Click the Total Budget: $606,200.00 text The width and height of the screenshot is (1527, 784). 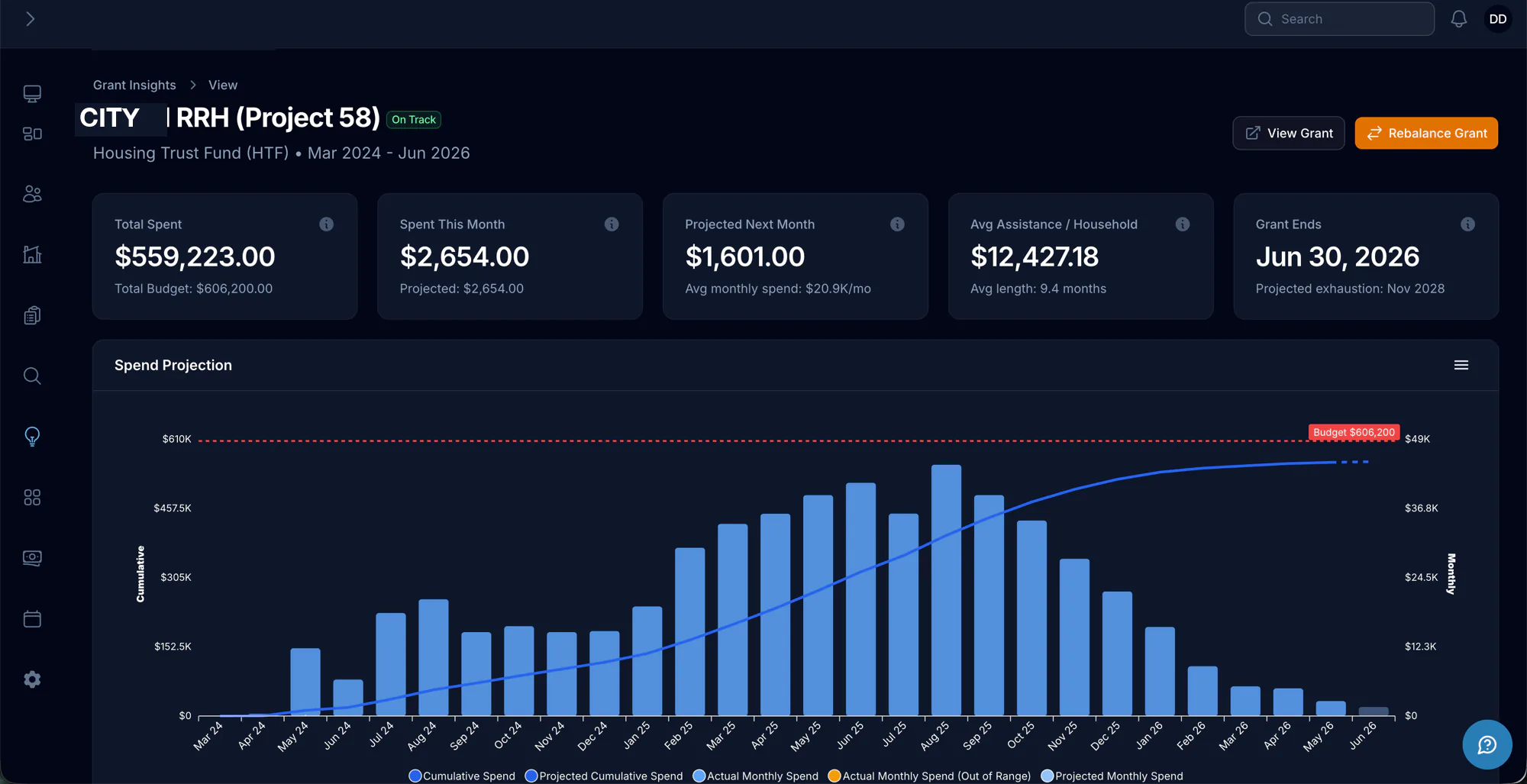pos(193,289)
